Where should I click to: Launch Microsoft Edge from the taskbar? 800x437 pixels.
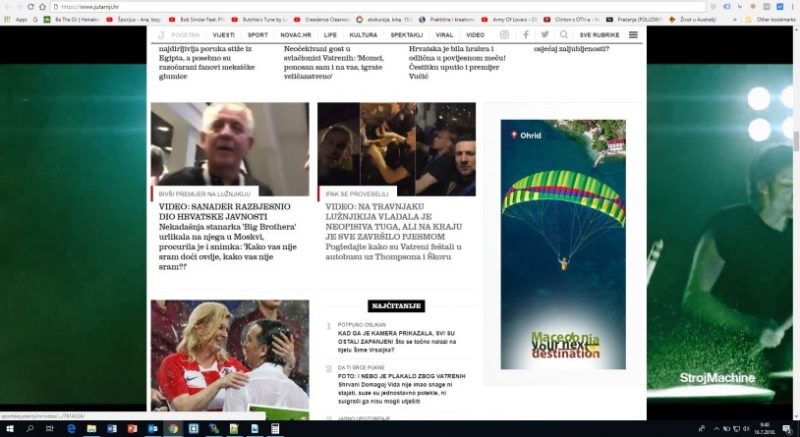(71, 429)
